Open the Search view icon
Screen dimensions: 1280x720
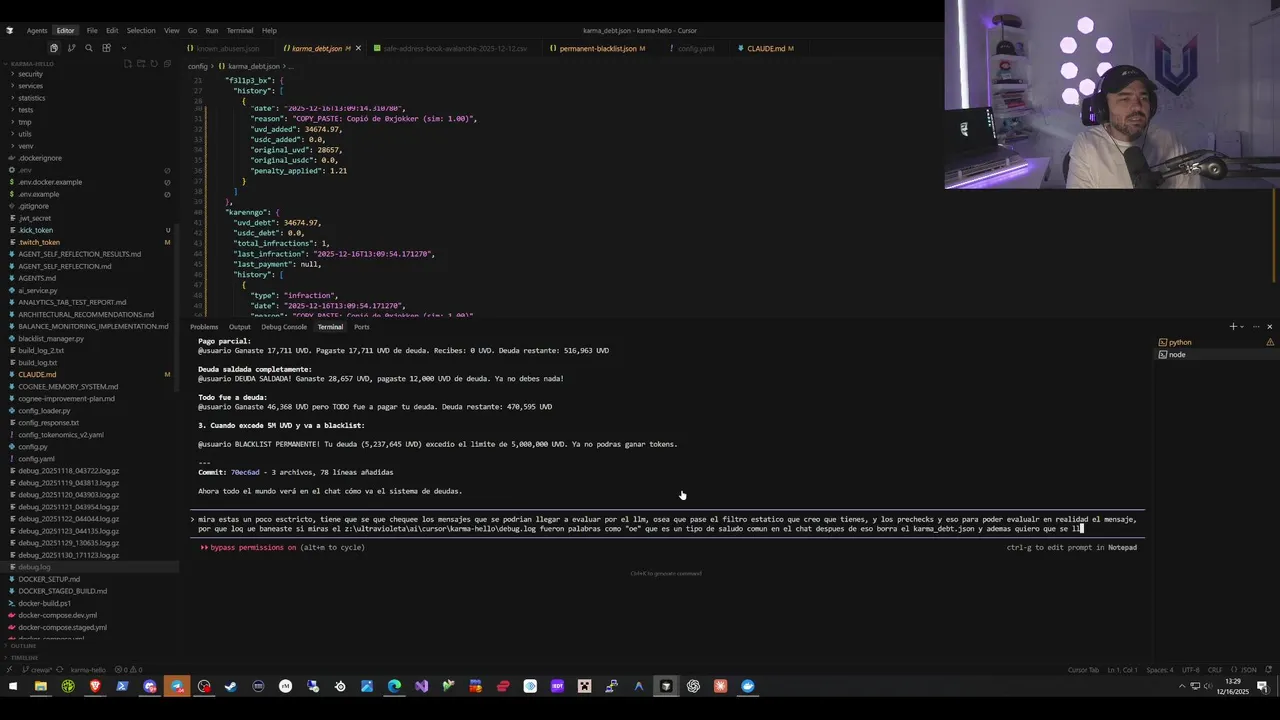click(89, 48)
